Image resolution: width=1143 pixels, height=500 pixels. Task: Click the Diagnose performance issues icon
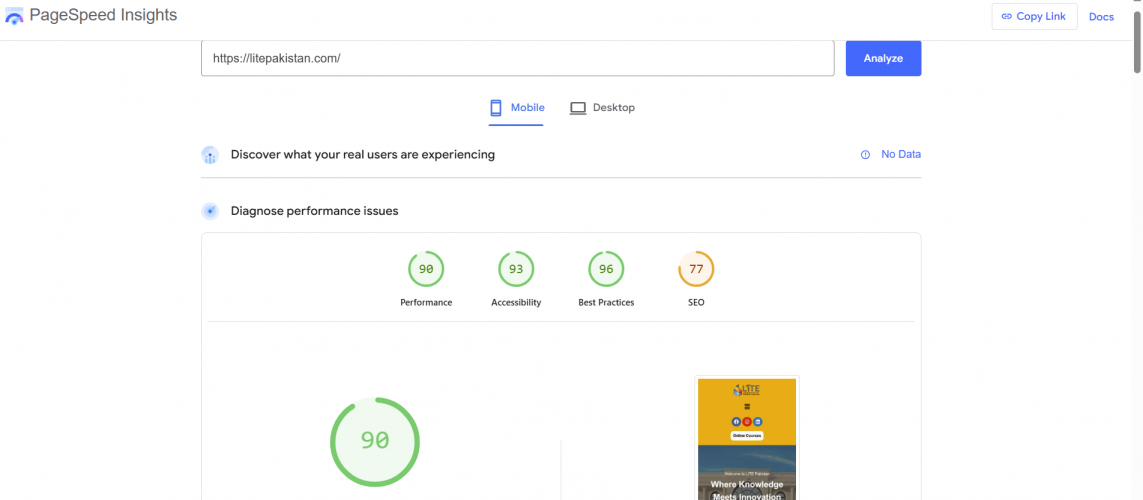(x=210, y=211)
